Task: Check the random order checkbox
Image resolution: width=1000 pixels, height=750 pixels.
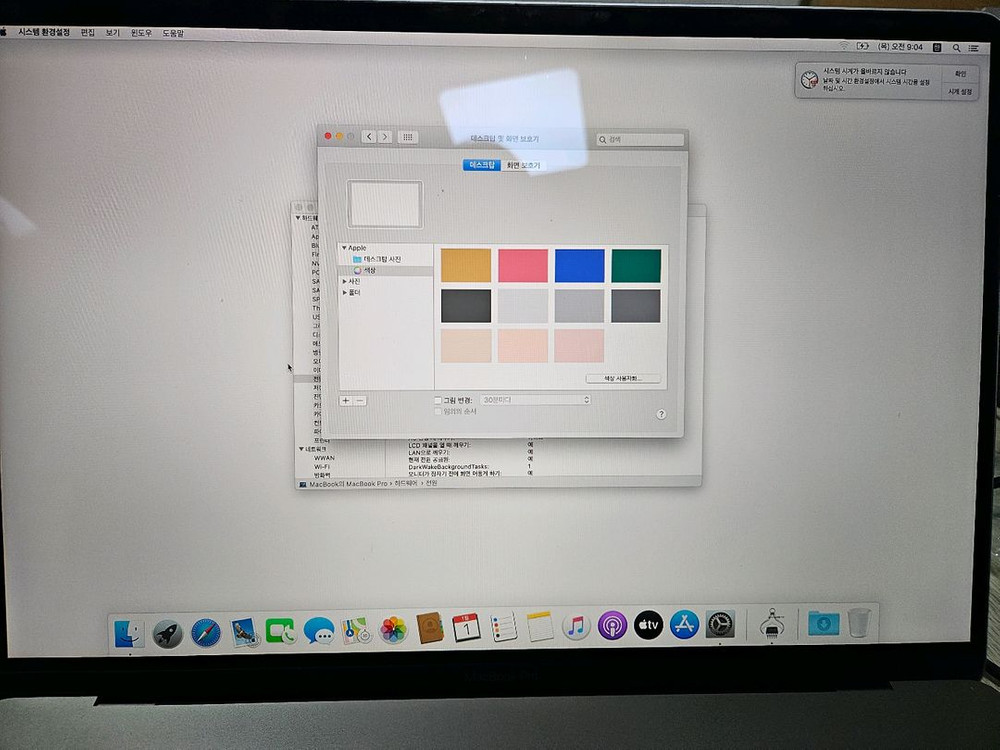Action: pyautogui.click(x=436, y=411)
